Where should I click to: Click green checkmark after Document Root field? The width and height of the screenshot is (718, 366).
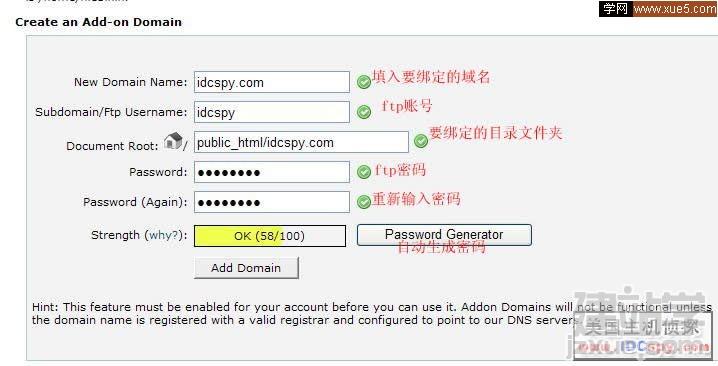(421, 141)
